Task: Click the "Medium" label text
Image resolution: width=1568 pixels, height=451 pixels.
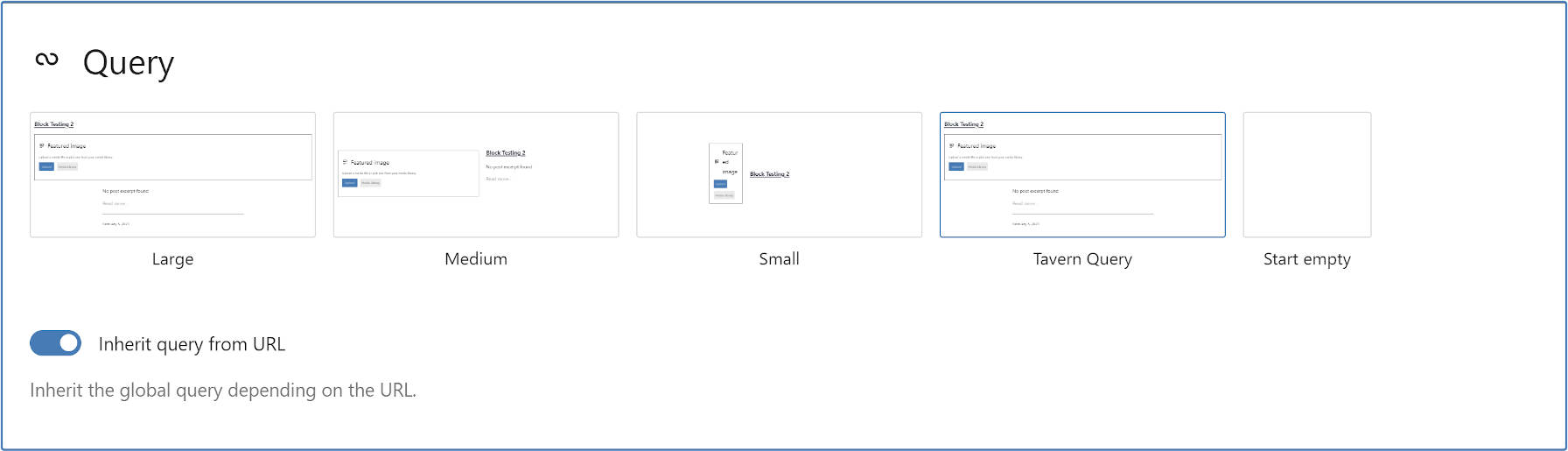Action: [x=476, y=259]
